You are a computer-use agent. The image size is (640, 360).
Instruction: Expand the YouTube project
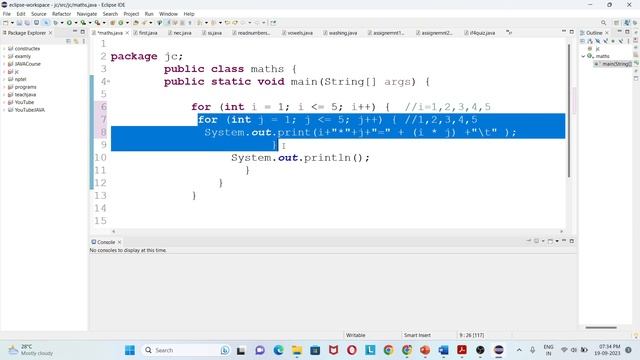(x=4, y=102)
